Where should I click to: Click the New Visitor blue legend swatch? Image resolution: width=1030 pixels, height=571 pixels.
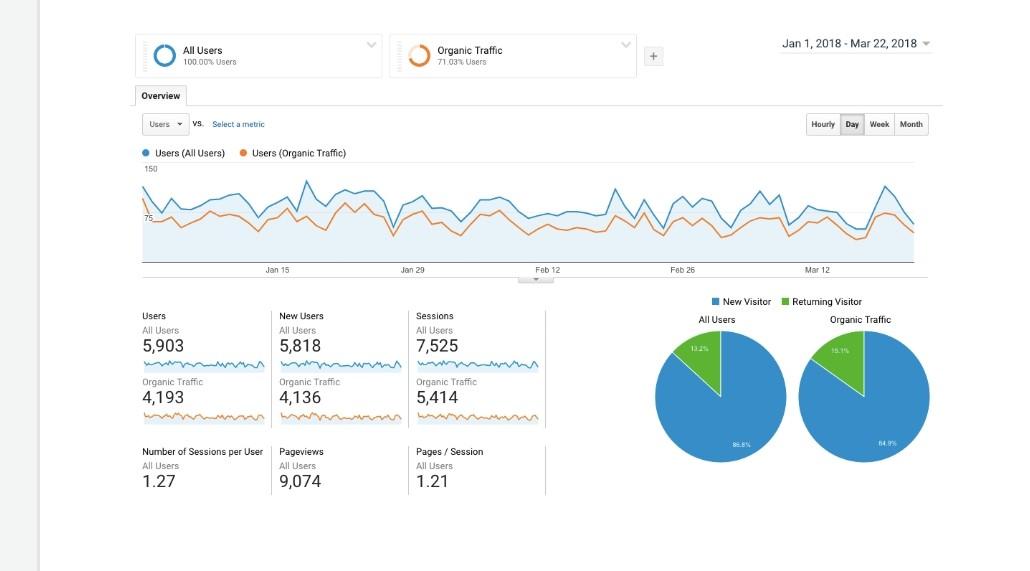(715, 302)
